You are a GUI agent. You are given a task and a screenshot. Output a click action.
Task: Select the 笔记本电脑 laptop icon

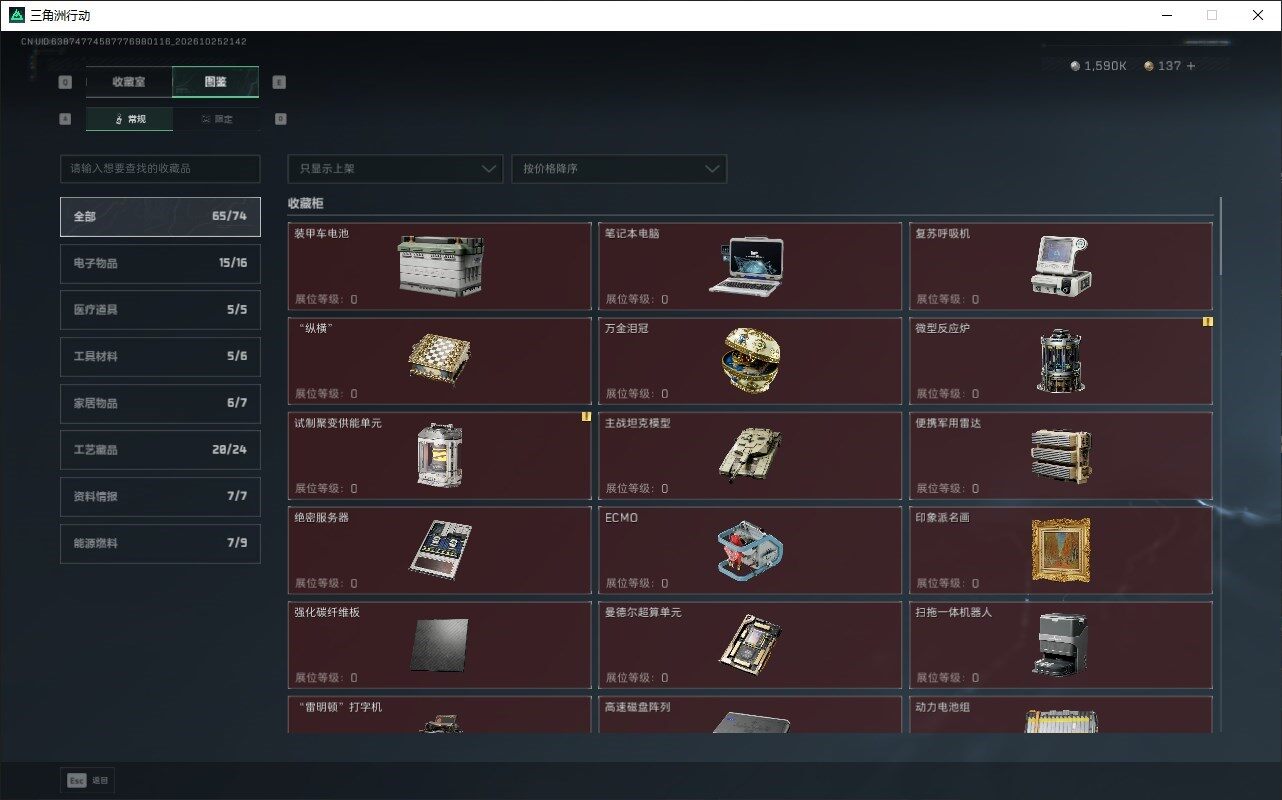click(746, 266)
